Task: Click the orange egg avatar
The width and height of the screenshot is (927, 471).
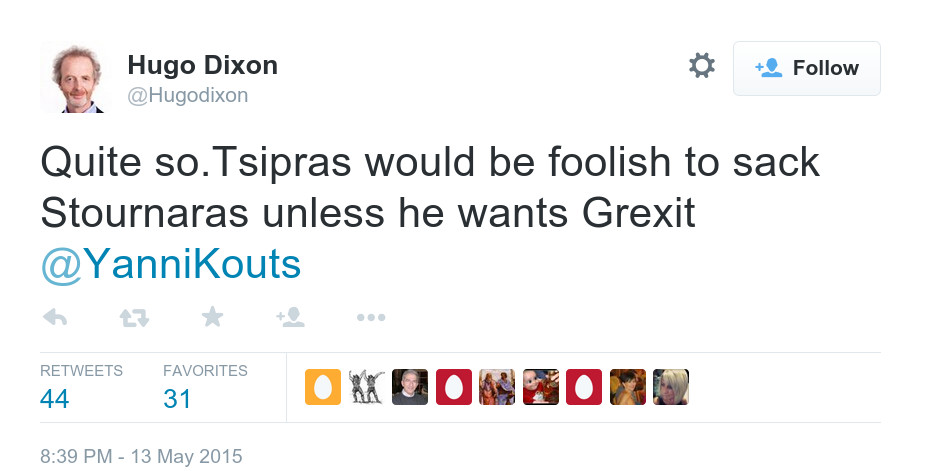Action: (323, 387)
